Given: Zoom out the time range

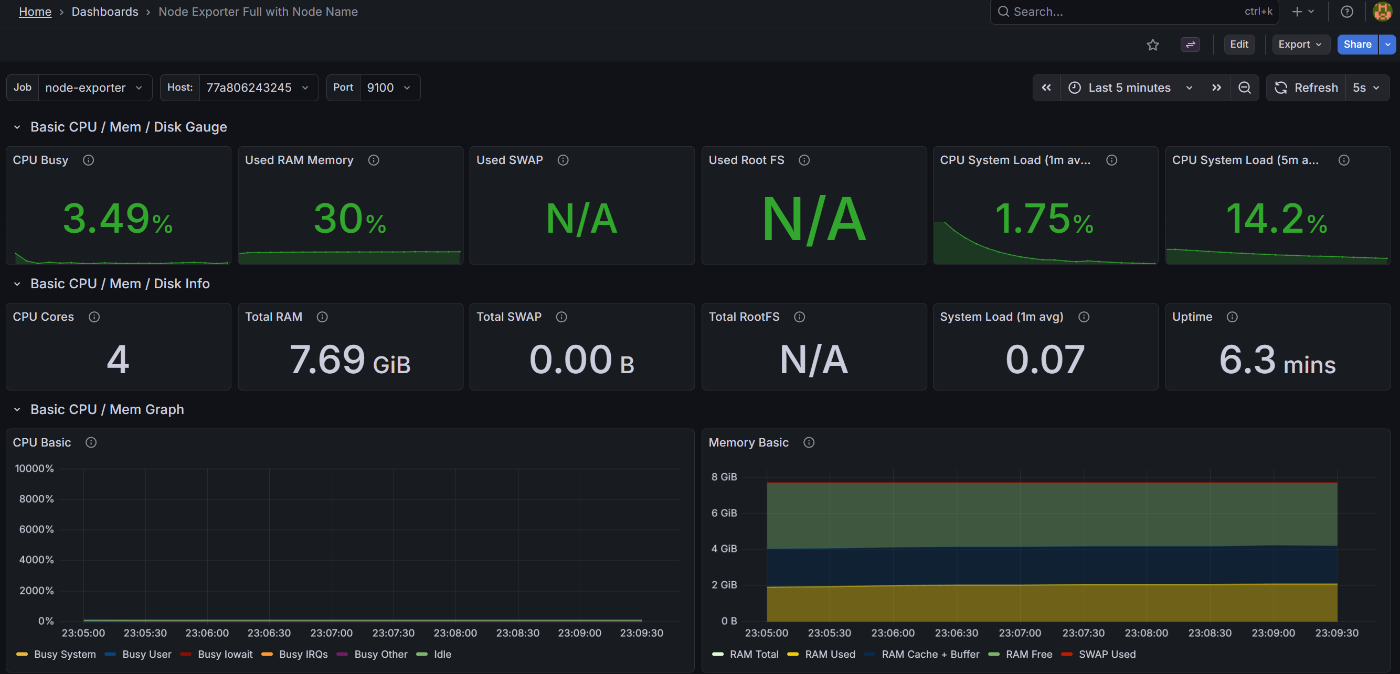Looking at the screenshot, I should 1244,88.
